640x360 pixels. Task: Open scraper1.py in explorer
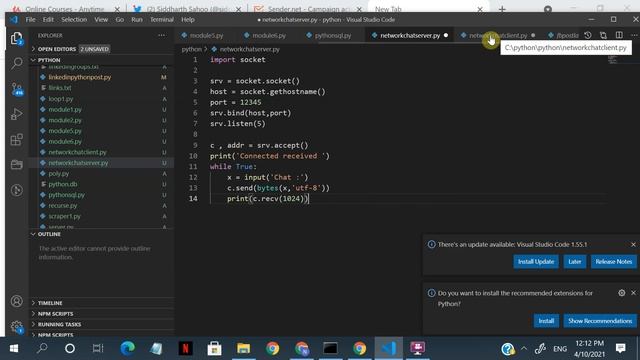pyautogui.click(x=64, y=216)
